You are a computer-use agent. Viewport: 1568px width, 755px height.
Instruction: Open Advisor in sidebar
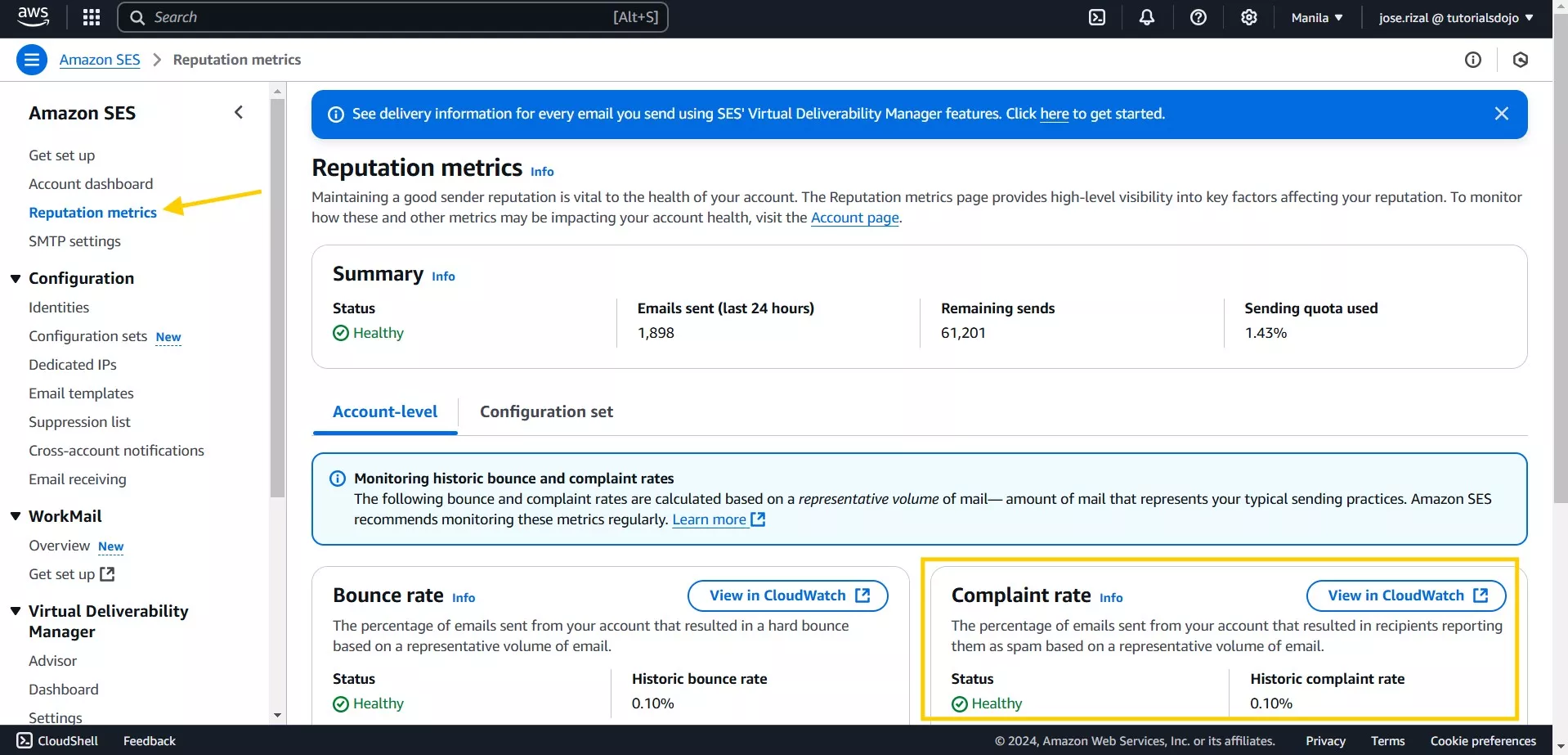click(x=52, y=661)
